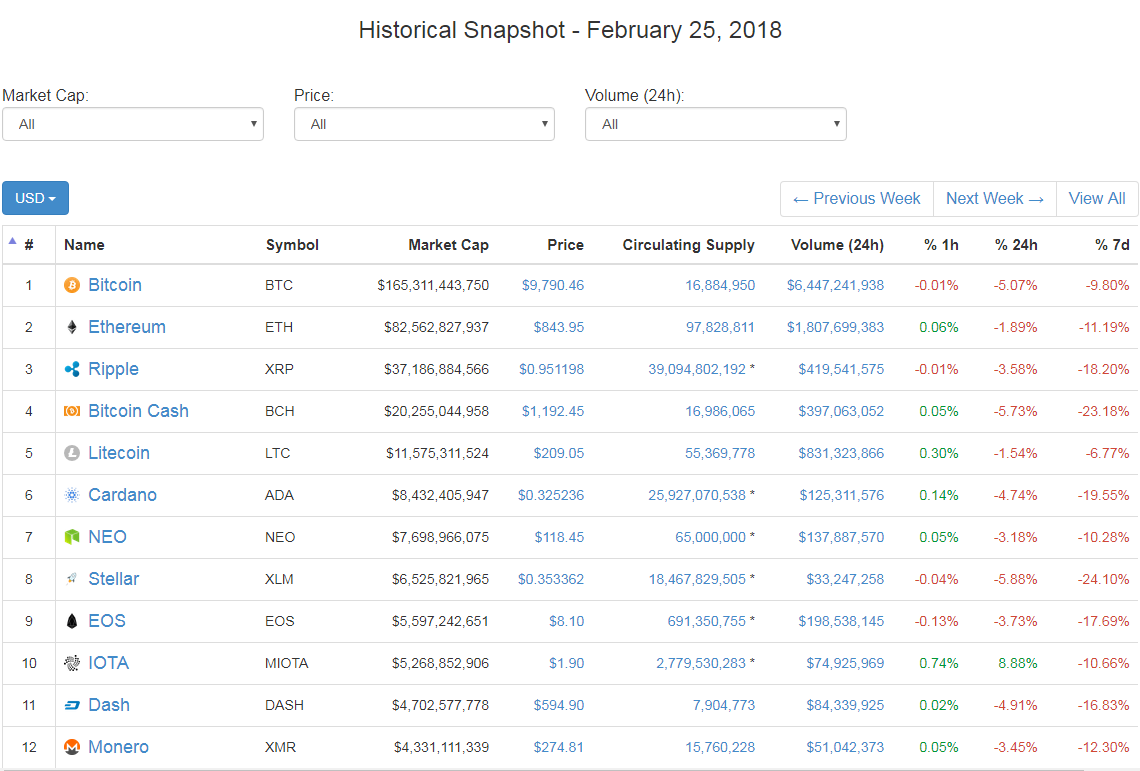
Task: Click the IOTA logo icon
Action: [x=71, y=663]
